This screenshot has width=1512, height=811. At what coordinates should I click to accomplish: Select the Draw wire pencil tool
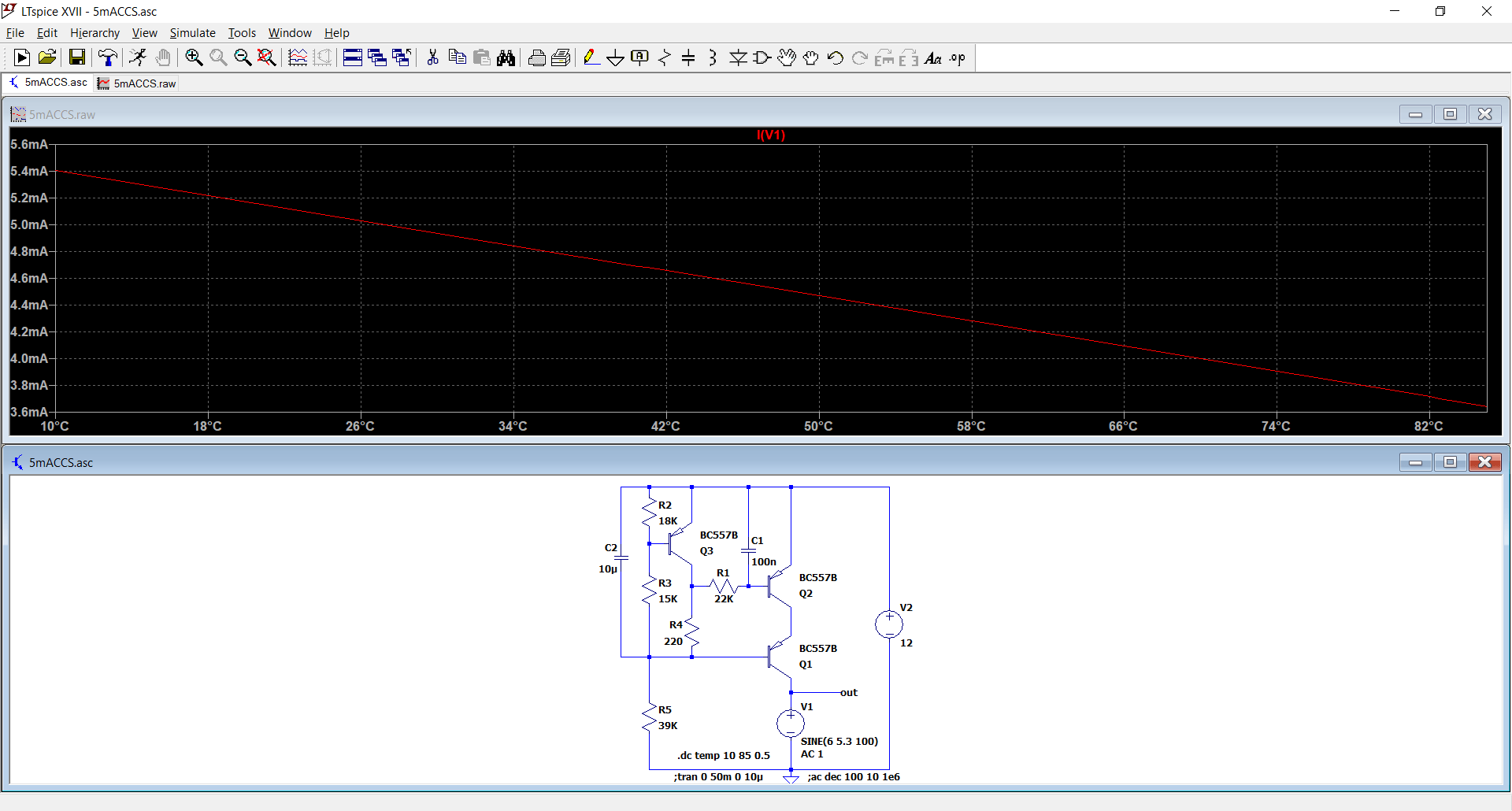pos(591,57)
